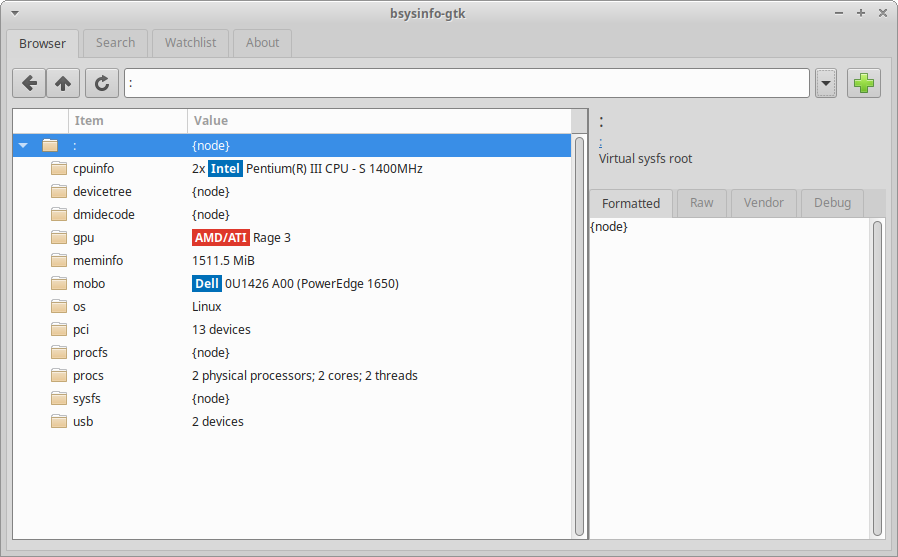Add to watchlist with green plus button

864,84
